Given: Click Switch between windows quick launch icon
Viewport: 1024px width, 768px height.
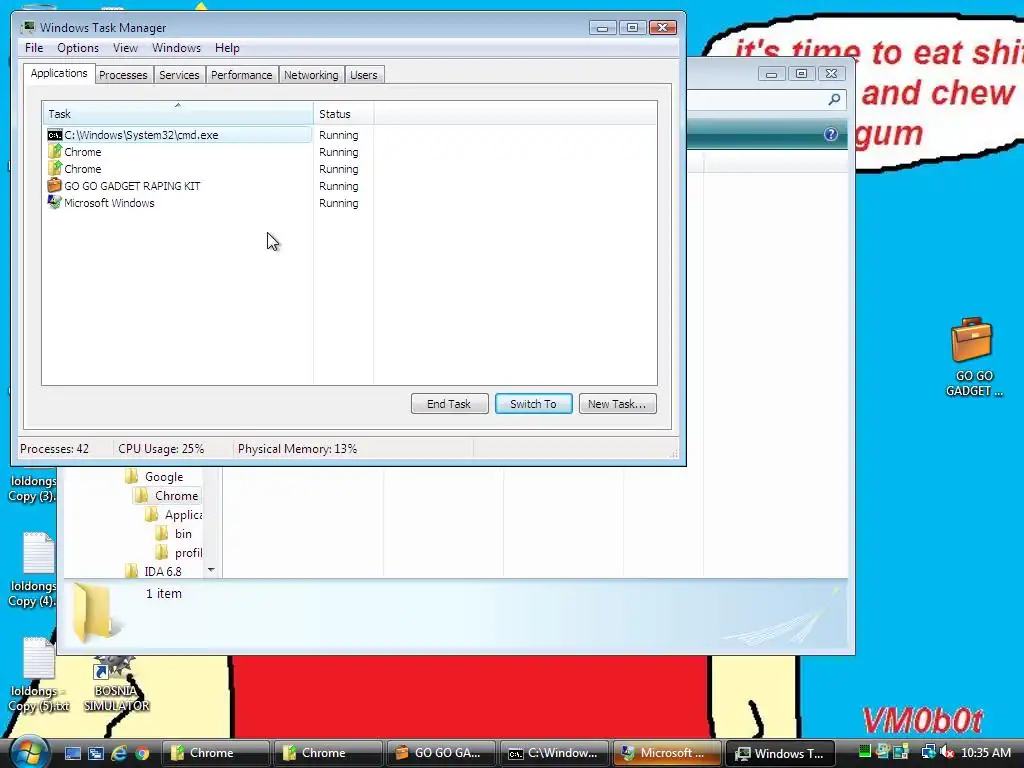Looking at the screenshot, I should pos(96,754).
